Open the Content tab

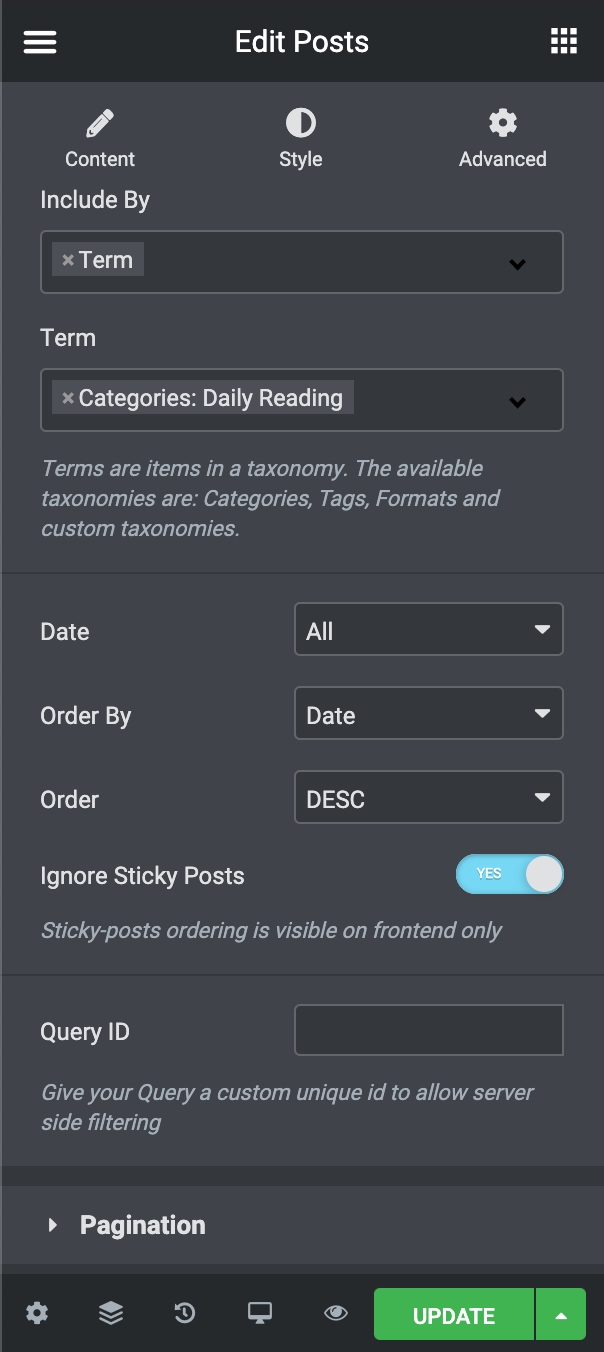coord(100,138)
